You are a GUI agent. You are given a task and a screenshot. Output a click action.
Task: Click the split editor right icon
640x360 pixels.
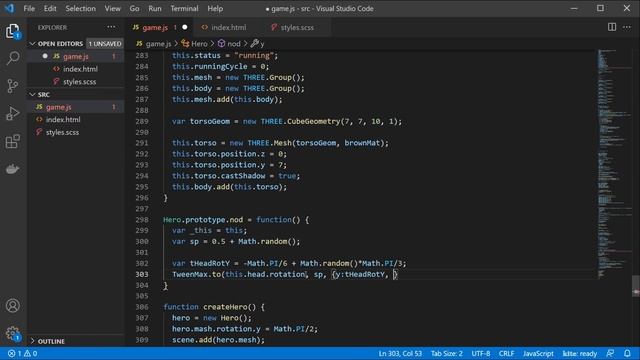(612, 27)
